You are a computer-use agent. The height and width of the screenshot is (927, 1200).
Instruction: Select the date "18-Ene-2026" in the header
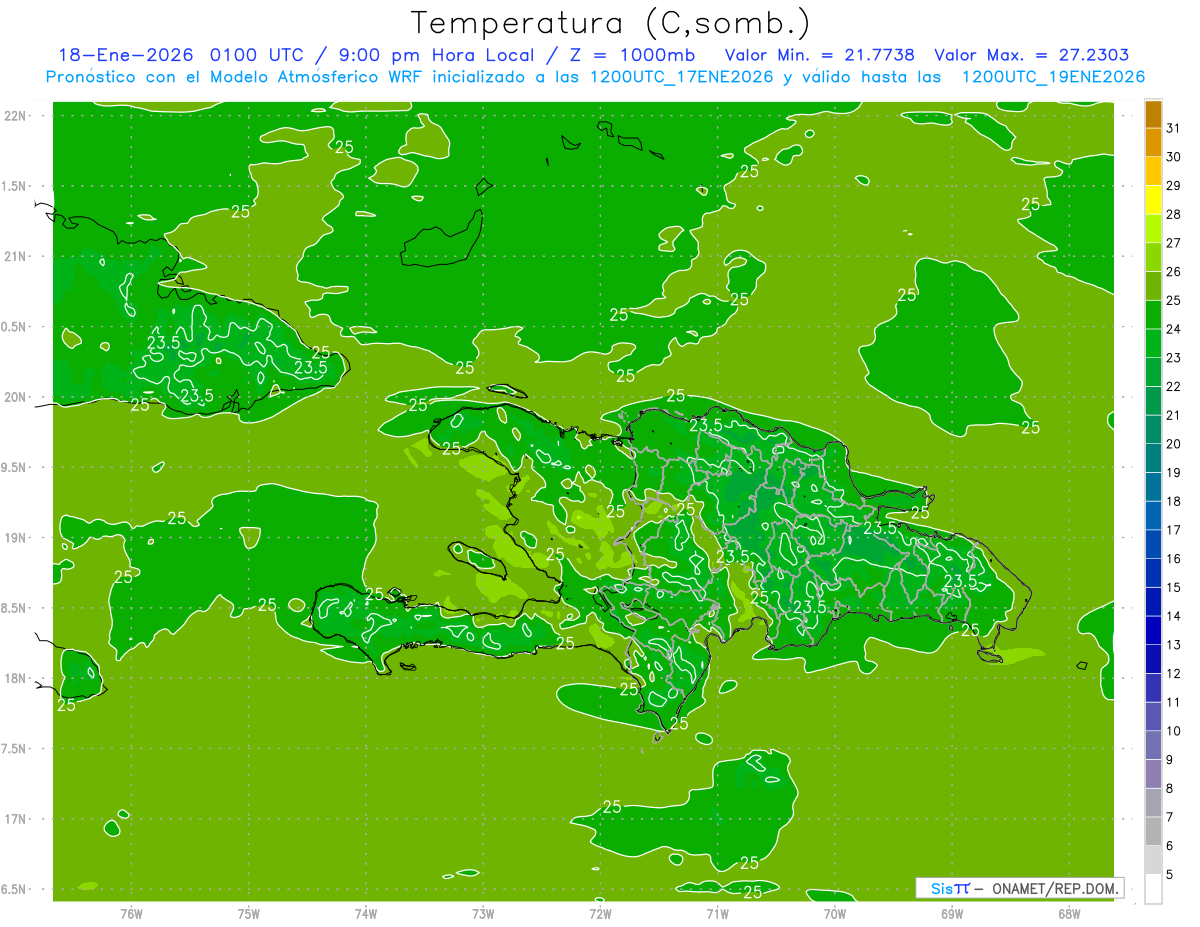(x=126, y=55)
